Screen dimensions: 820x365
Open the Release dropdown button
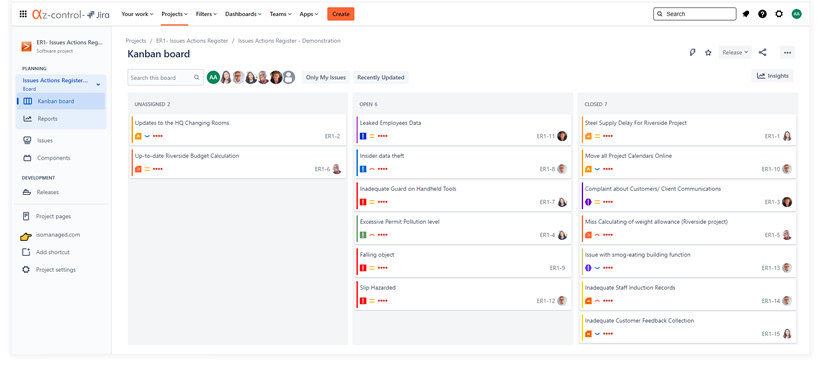(x=735, y=52)
